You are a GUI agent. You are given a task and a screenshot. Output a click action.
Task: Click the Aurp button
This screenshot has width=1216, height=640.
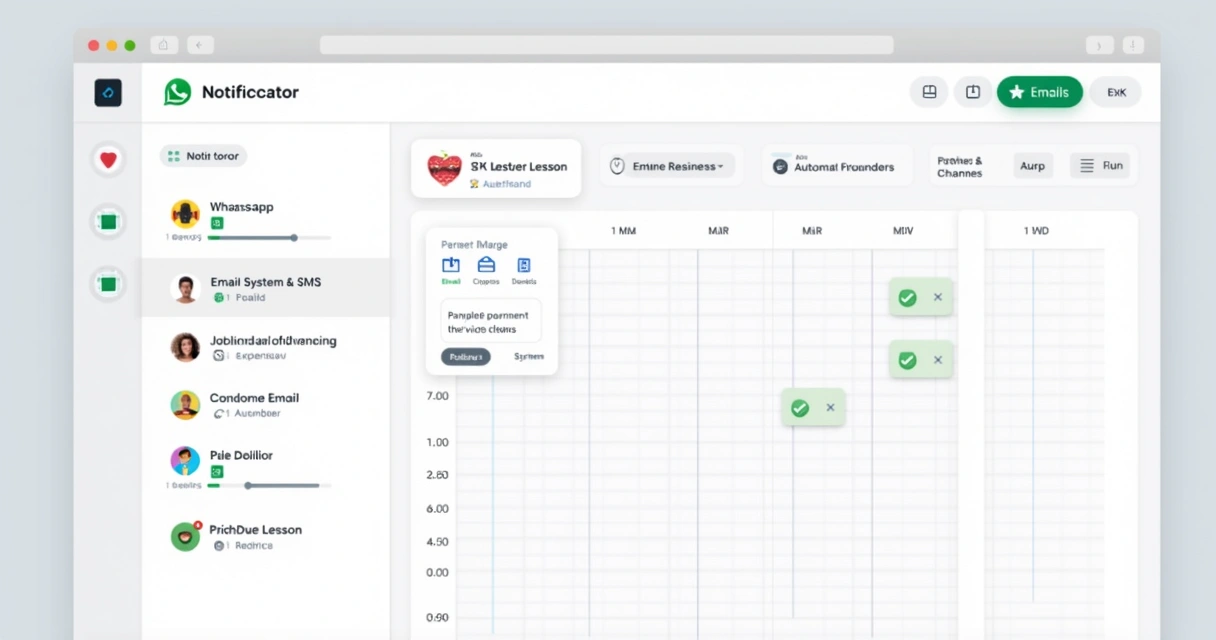(1033, 166)
